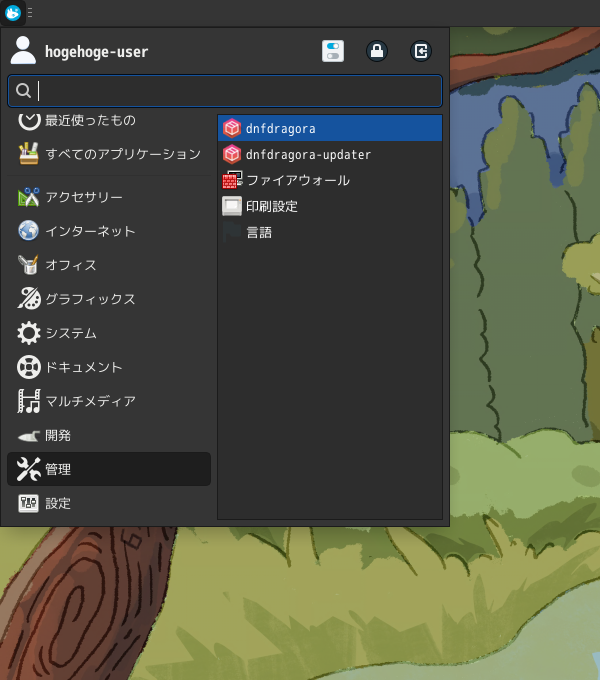The height and width of the screenshot is (680, 600).
Task: Click the gear icon for システム
Action: click(x=29, y=333)
